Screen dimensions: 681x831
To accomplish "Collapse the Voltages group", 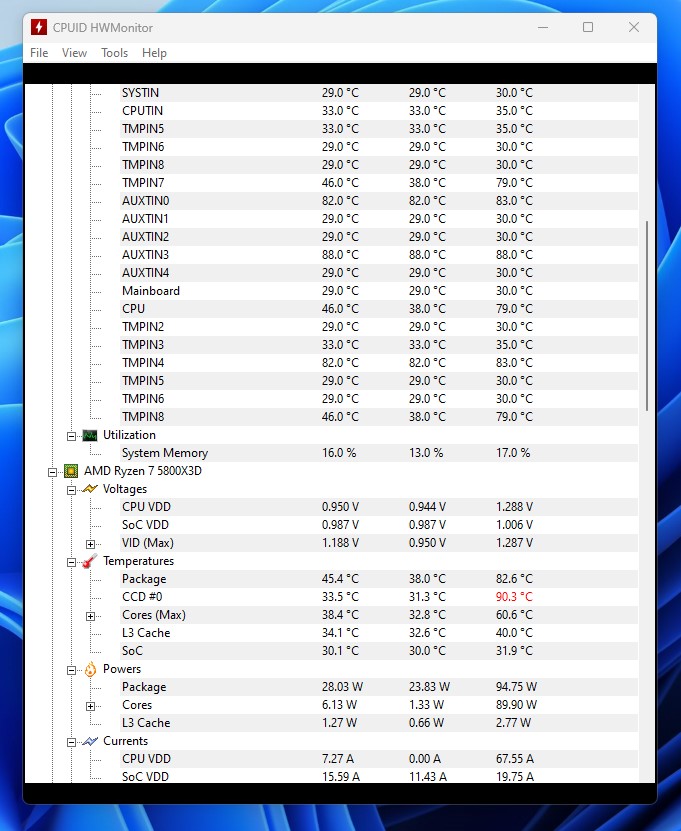I will pos(71,490).
